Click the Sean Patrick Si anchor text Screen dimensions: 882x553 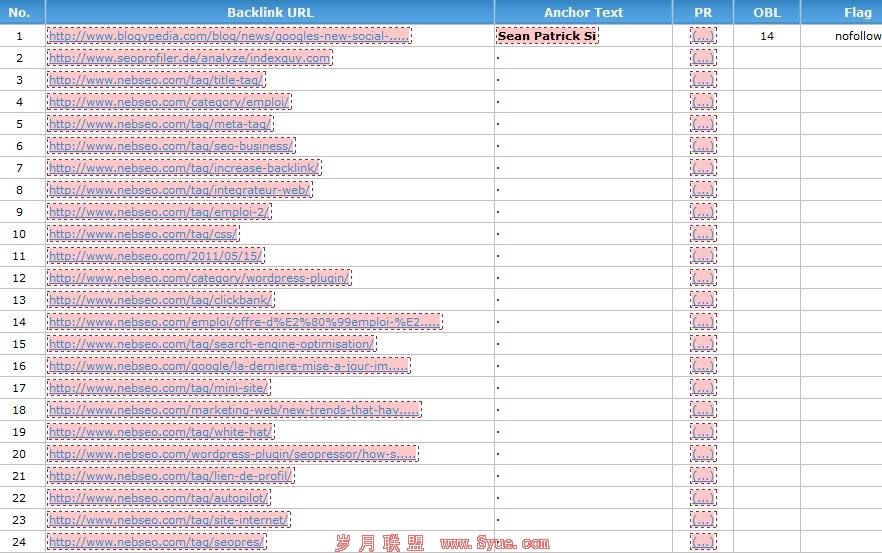pyautogui.click(x=547, y=36)
